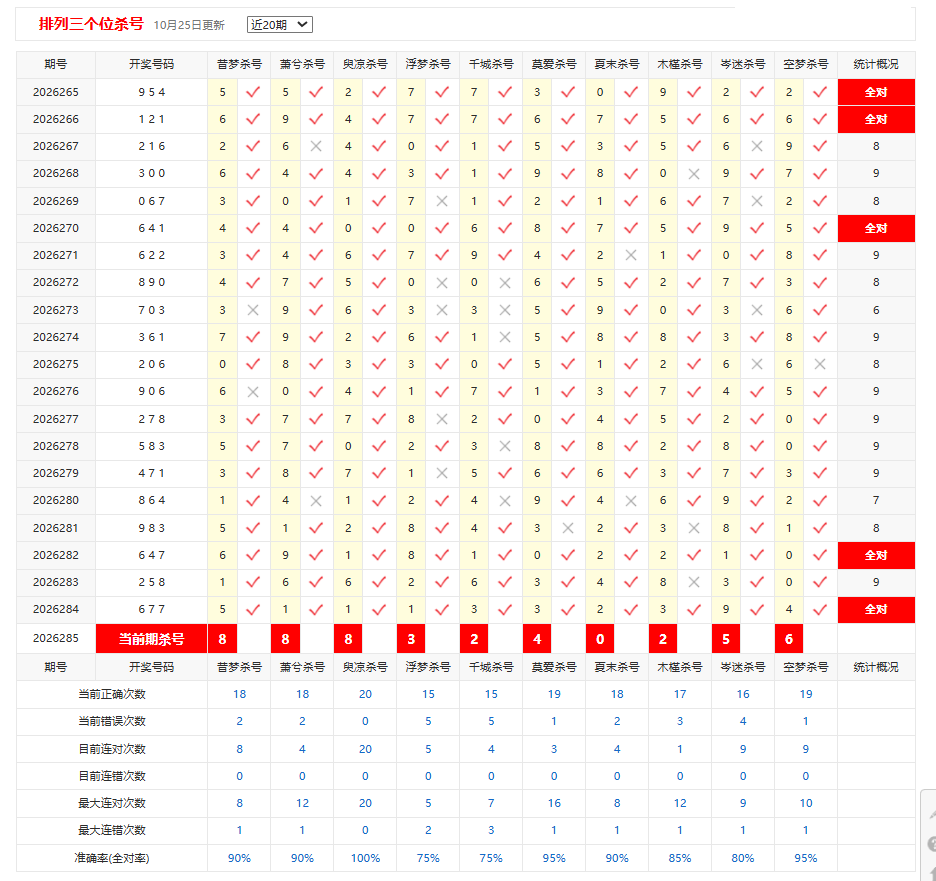Click the current kill number 0 for period 2026285
The height and width of the screenshot is (881, 936).
pos(600,639)
